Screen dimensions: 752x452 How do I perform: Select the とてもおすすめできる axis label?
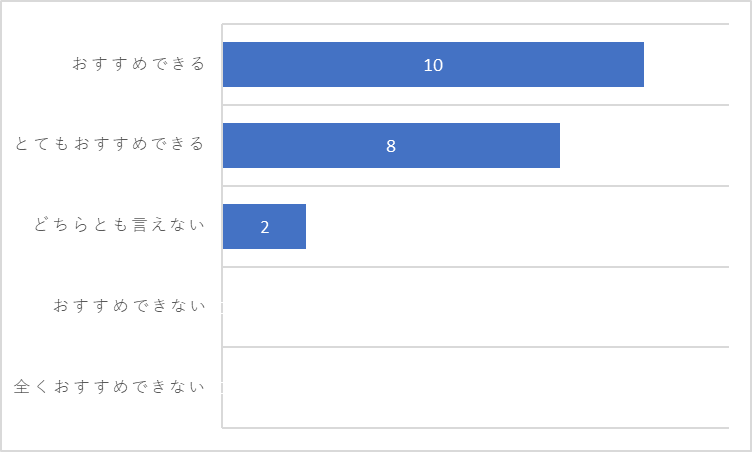(110, 144)
